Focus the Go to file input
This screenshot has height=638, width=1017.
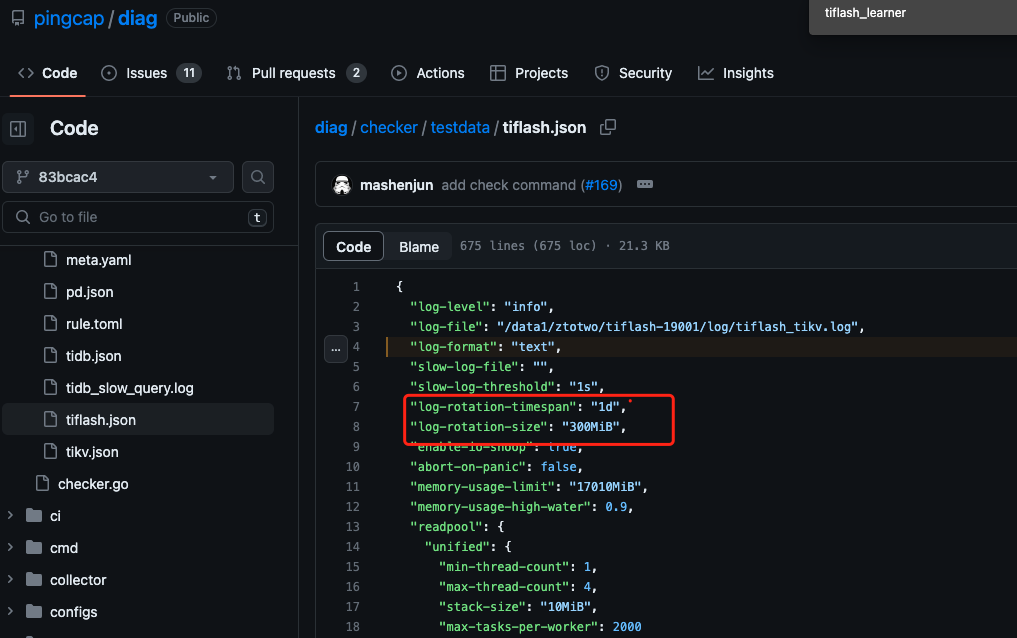coord(138,217)
